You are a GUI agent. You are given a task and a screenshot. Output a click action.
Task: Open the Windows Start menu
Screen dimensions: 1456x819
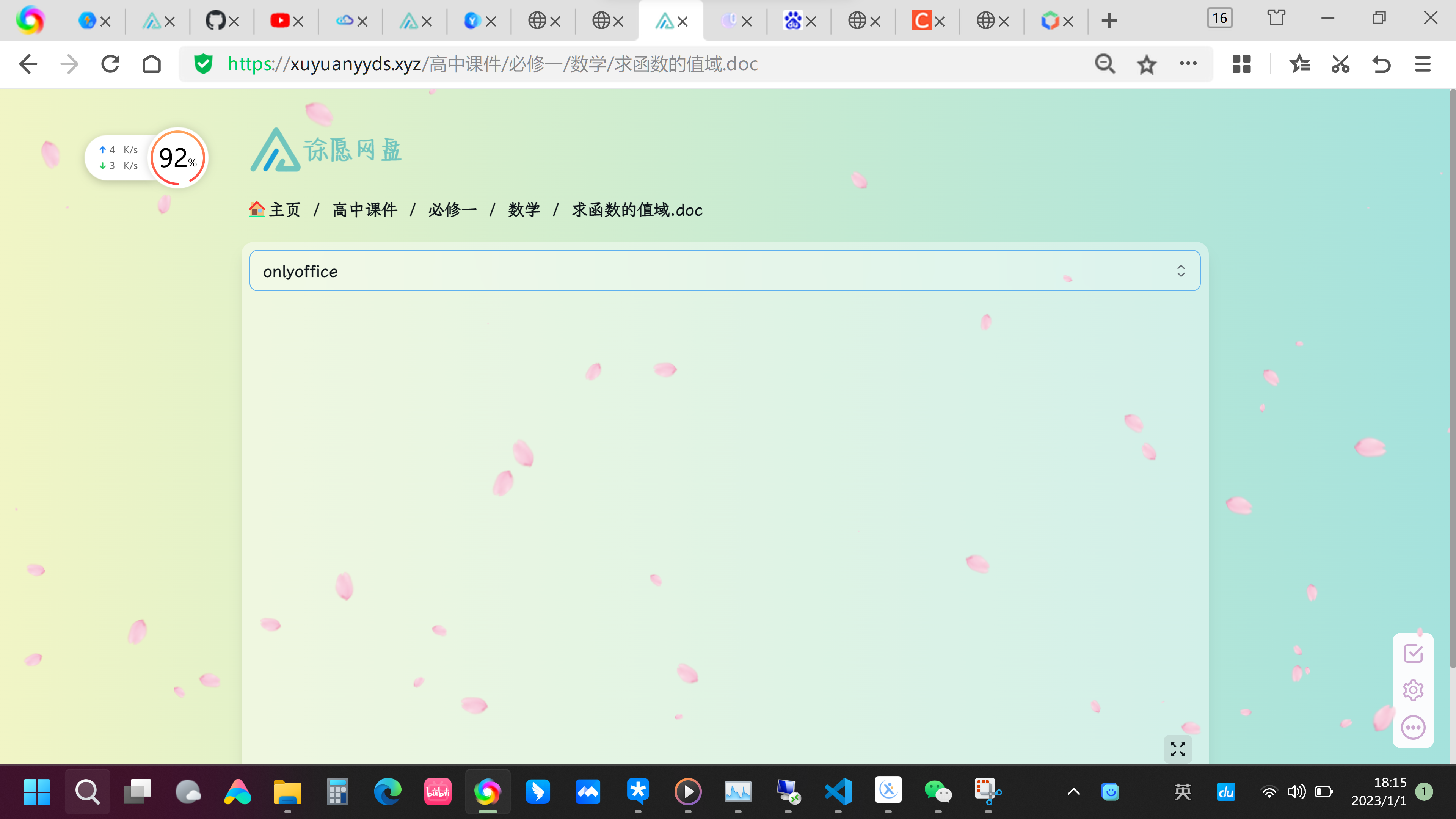pyautogui.click(x=37, y=792)
